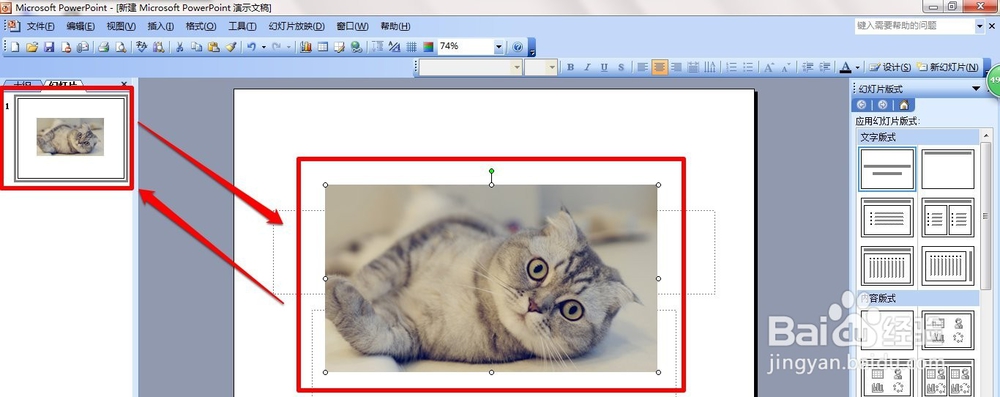Open the 视图(V) menu
Screen dimensions: 1000x397
(x=121, y=26)
